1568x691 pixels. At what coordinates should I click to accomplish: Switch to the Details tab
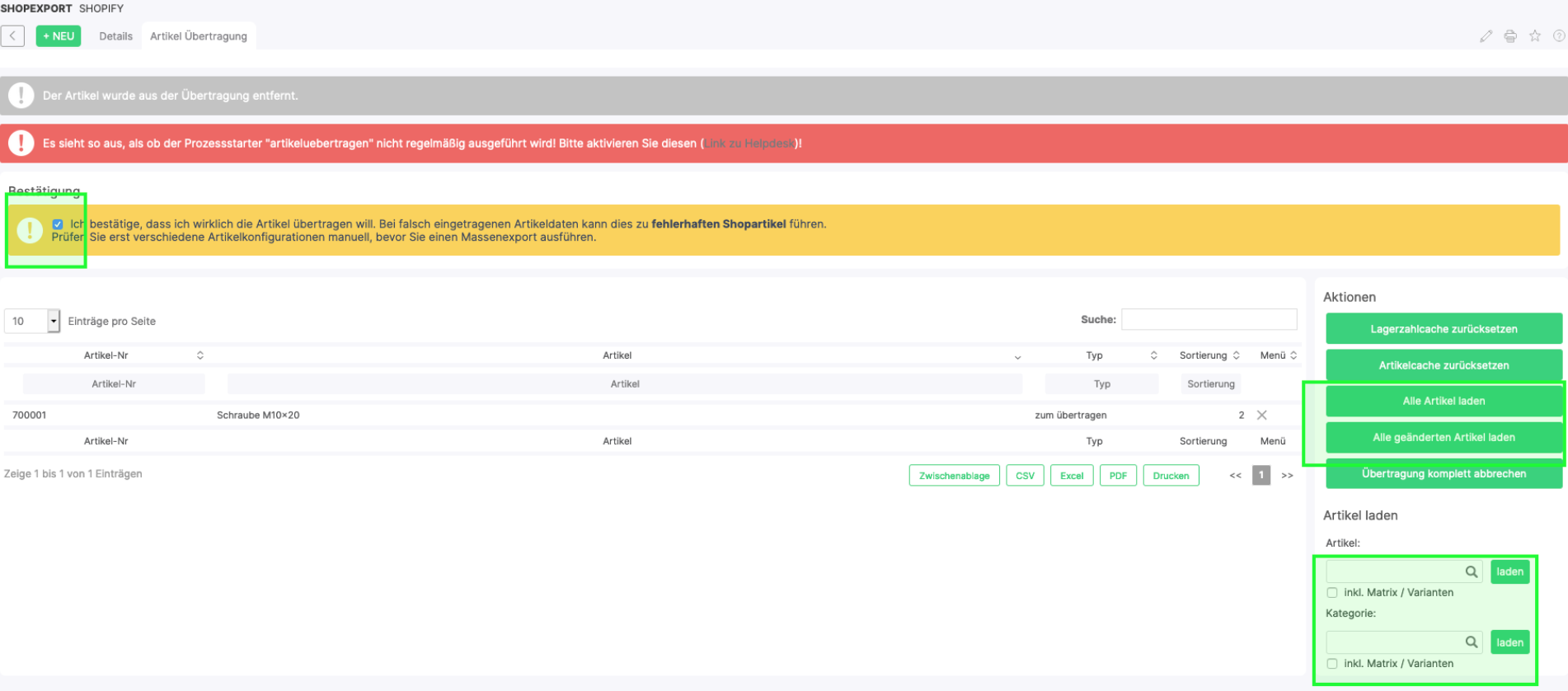[115, 36]
